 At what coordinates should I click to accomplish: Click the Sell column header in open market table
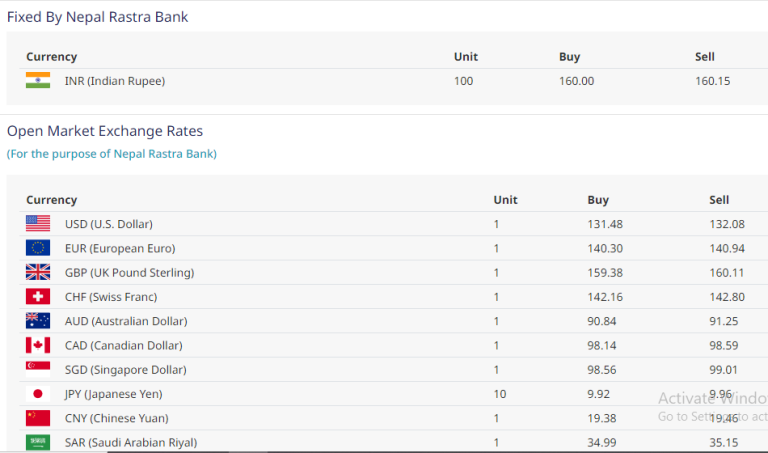coord(719,200)
